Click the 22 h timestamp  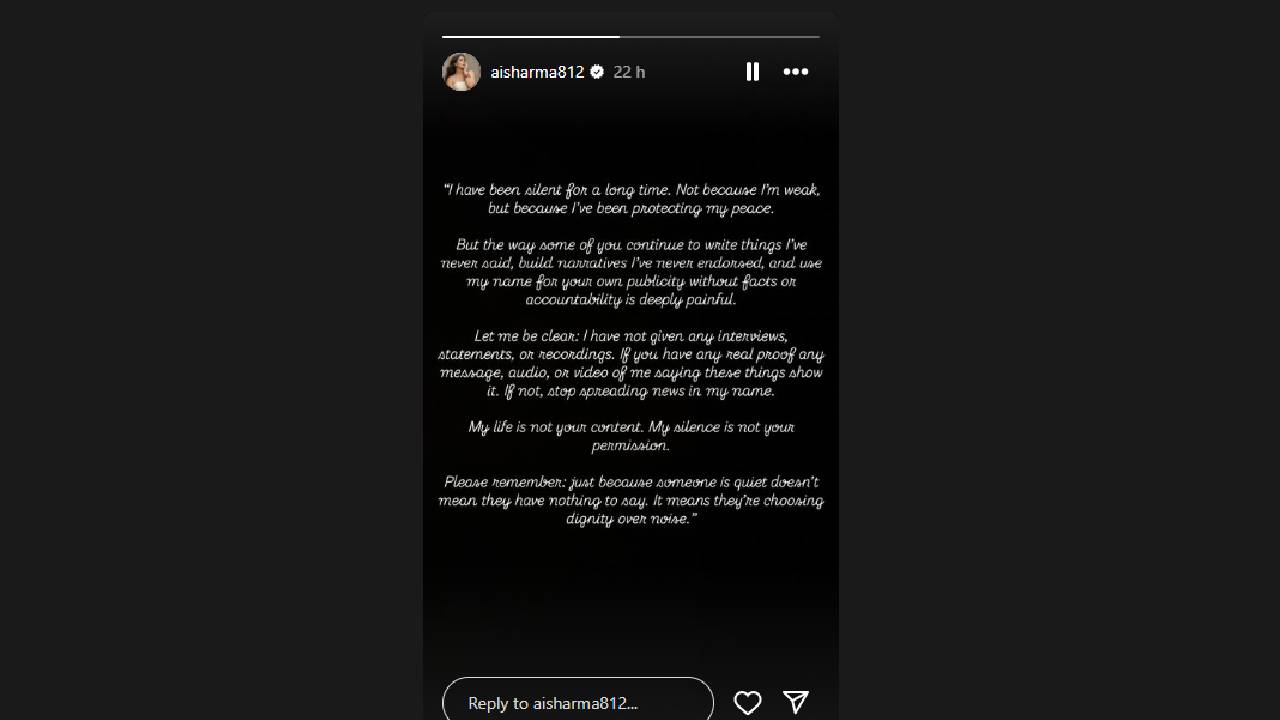point(629,72)
